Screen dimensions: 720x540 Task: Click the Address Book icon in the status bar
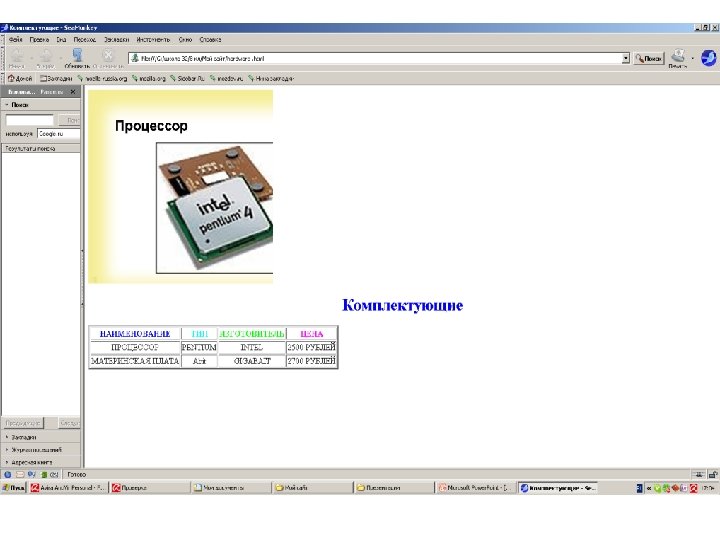coord(43,474)
